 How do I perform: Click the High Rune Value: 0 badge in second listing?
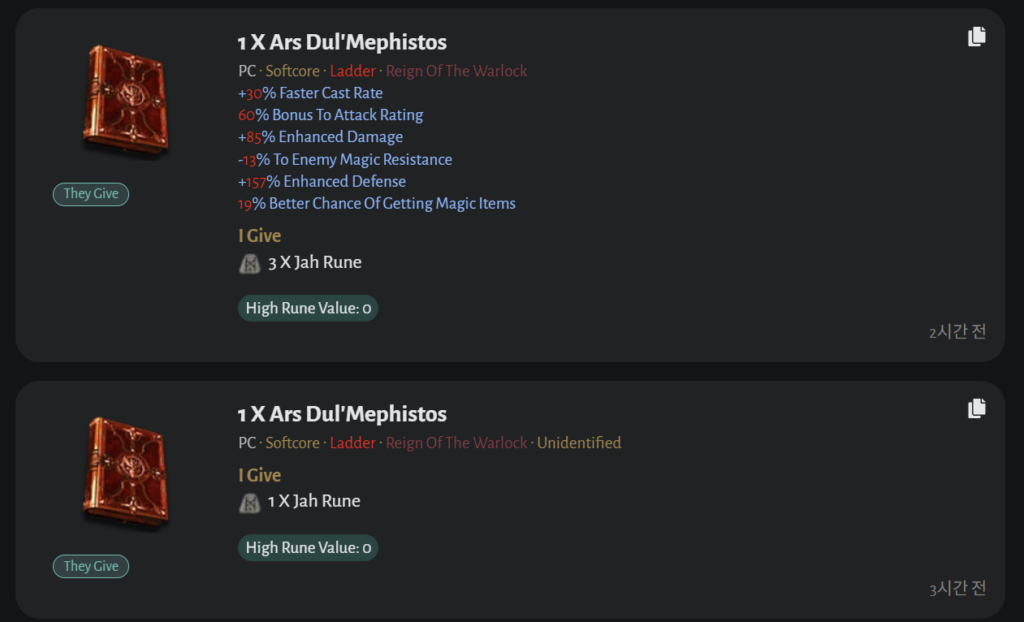[x=308, y=548]
